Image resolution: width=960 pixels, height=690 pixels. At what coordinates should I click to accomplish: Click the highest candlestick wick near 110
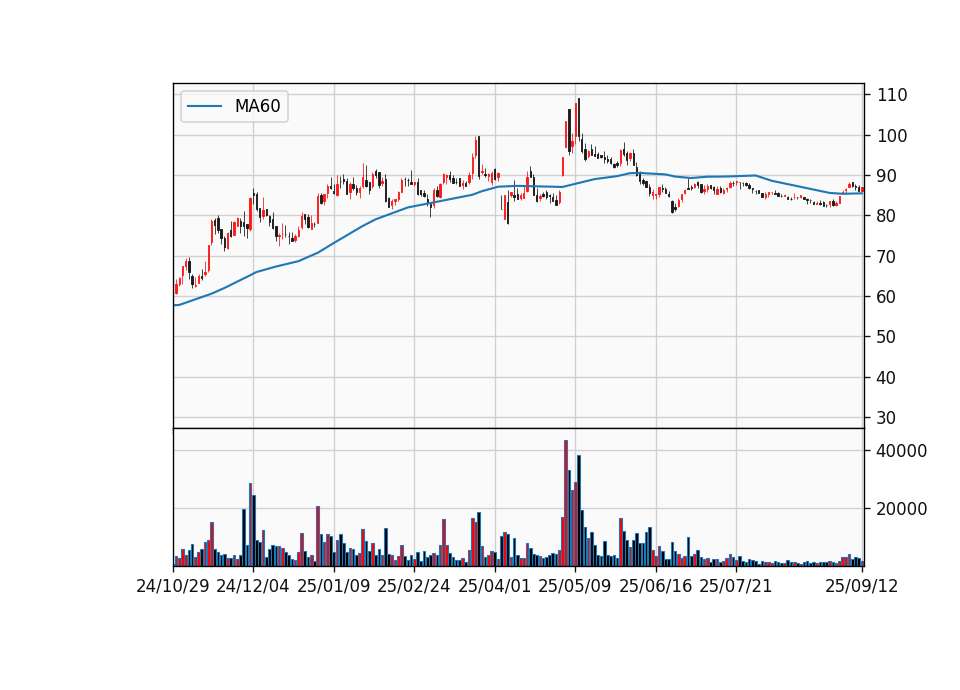point(579,118)
